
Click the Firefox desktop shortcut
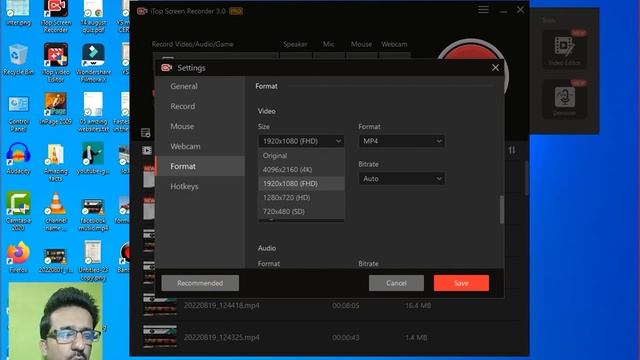click(18, 257)
